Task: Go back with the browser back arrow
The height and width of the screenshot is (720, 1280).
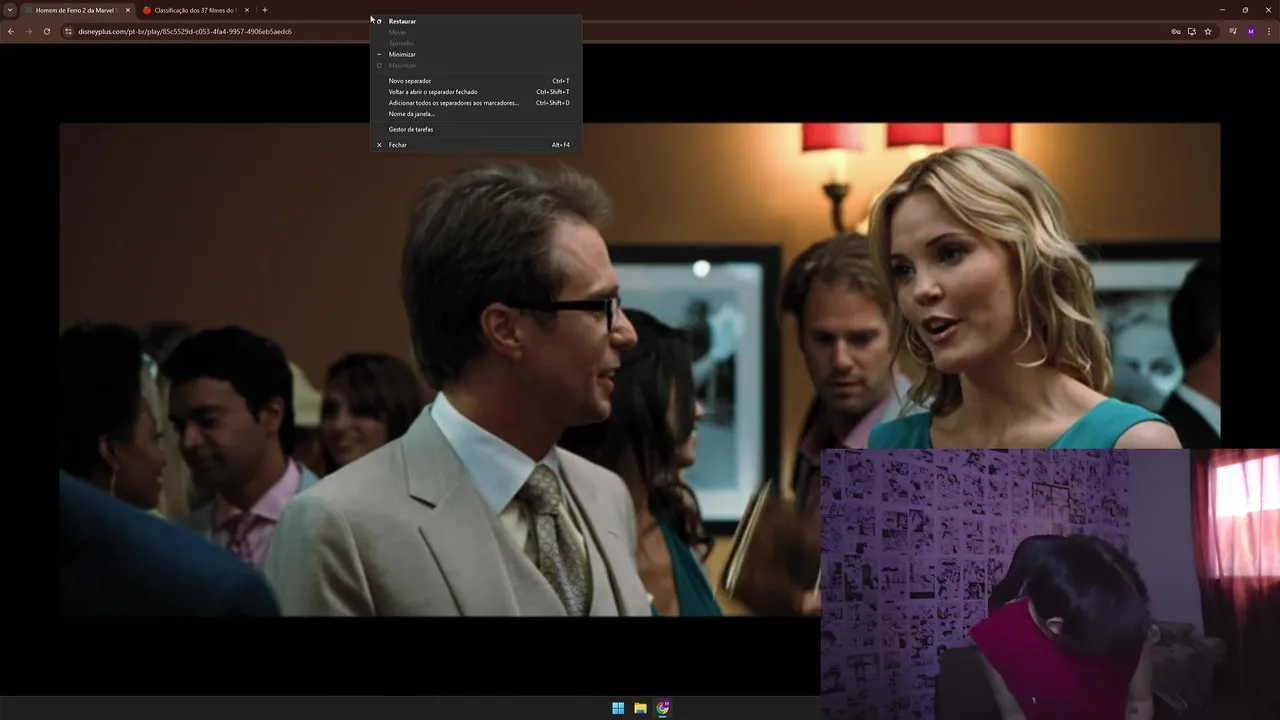Action: pos(11,31)
